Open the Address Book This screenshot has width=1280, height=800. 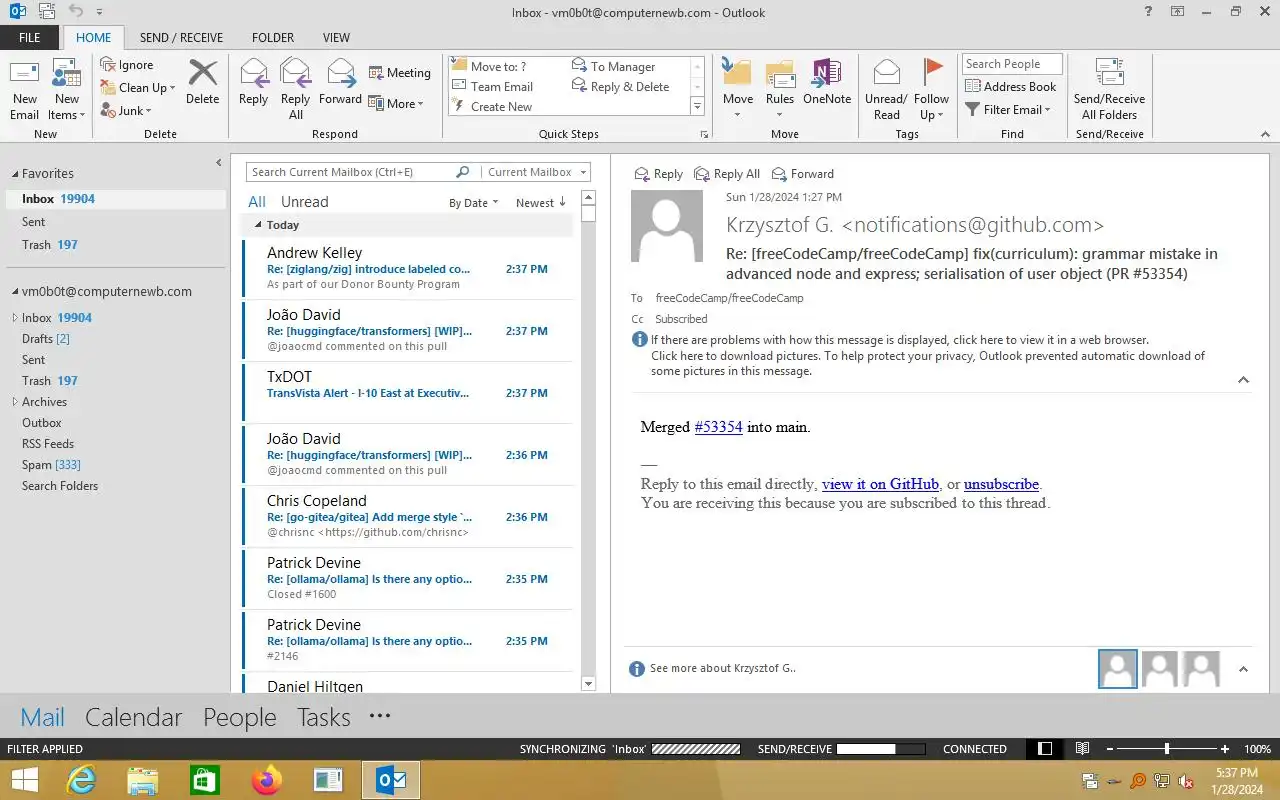[x=1010, y=87]
